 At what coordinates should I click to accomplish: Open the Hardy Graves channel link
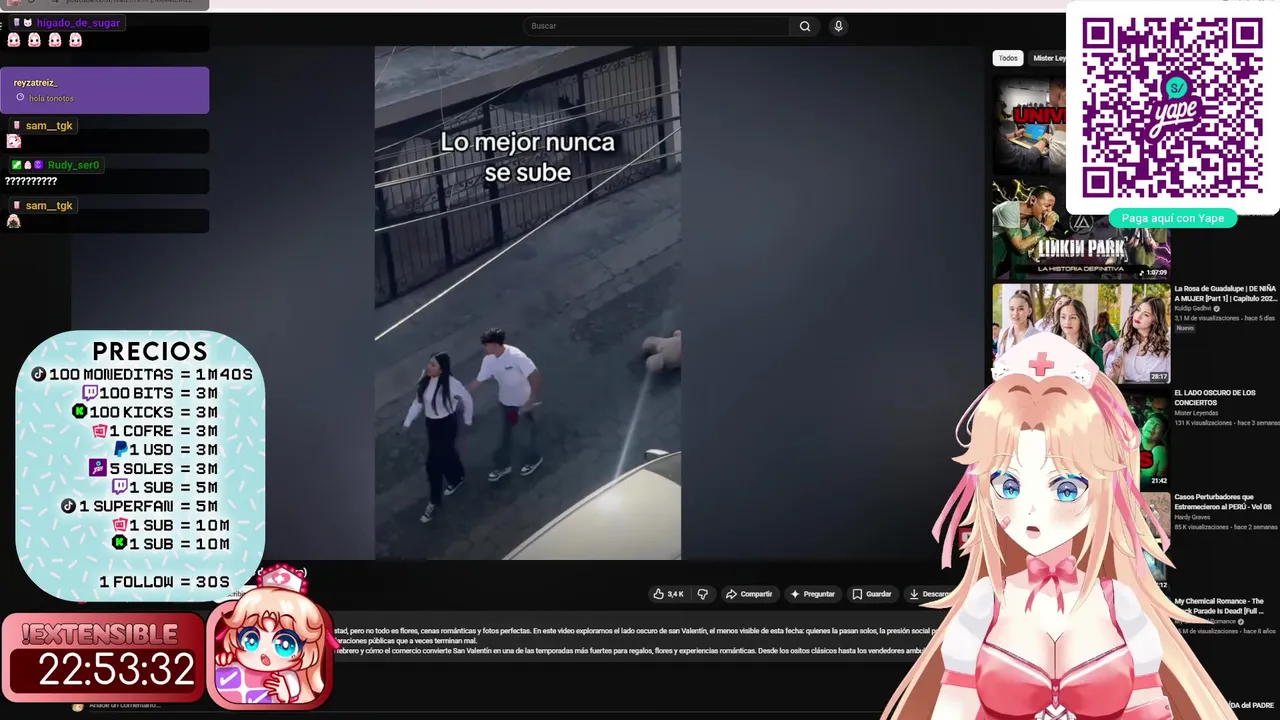coord(1192,517)
